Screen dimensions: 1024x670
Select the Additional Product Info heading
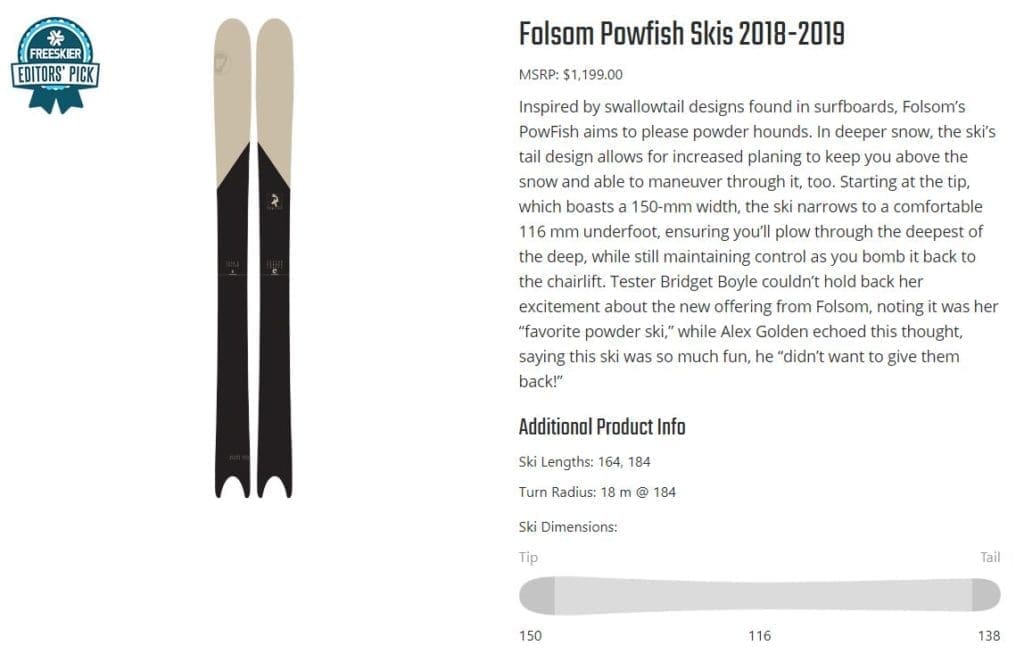coord(601,427)
